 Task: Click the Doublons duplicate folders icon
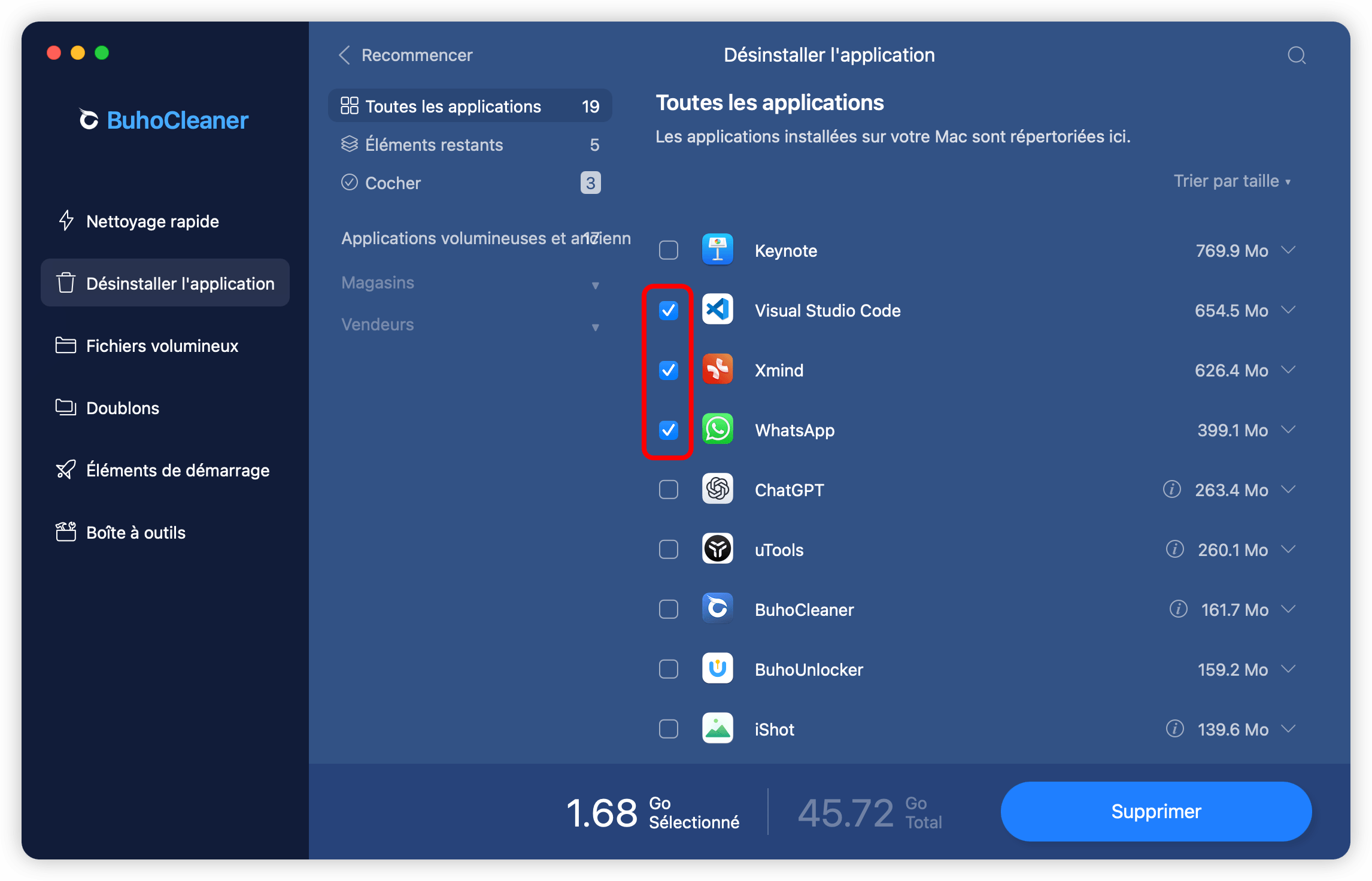point(66,408)
